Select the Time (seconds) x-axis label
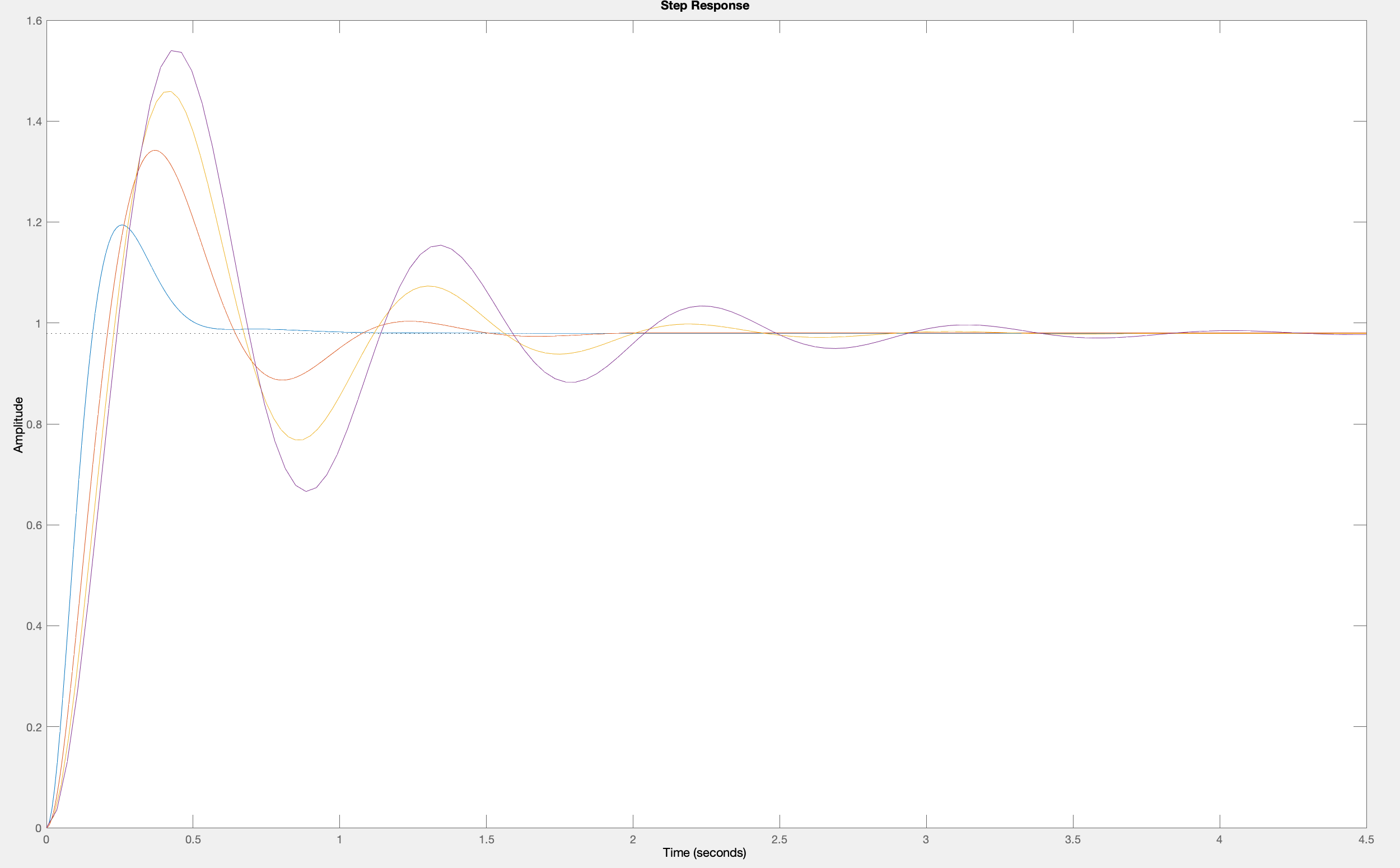1400x868 pixels. click(704, 852)
